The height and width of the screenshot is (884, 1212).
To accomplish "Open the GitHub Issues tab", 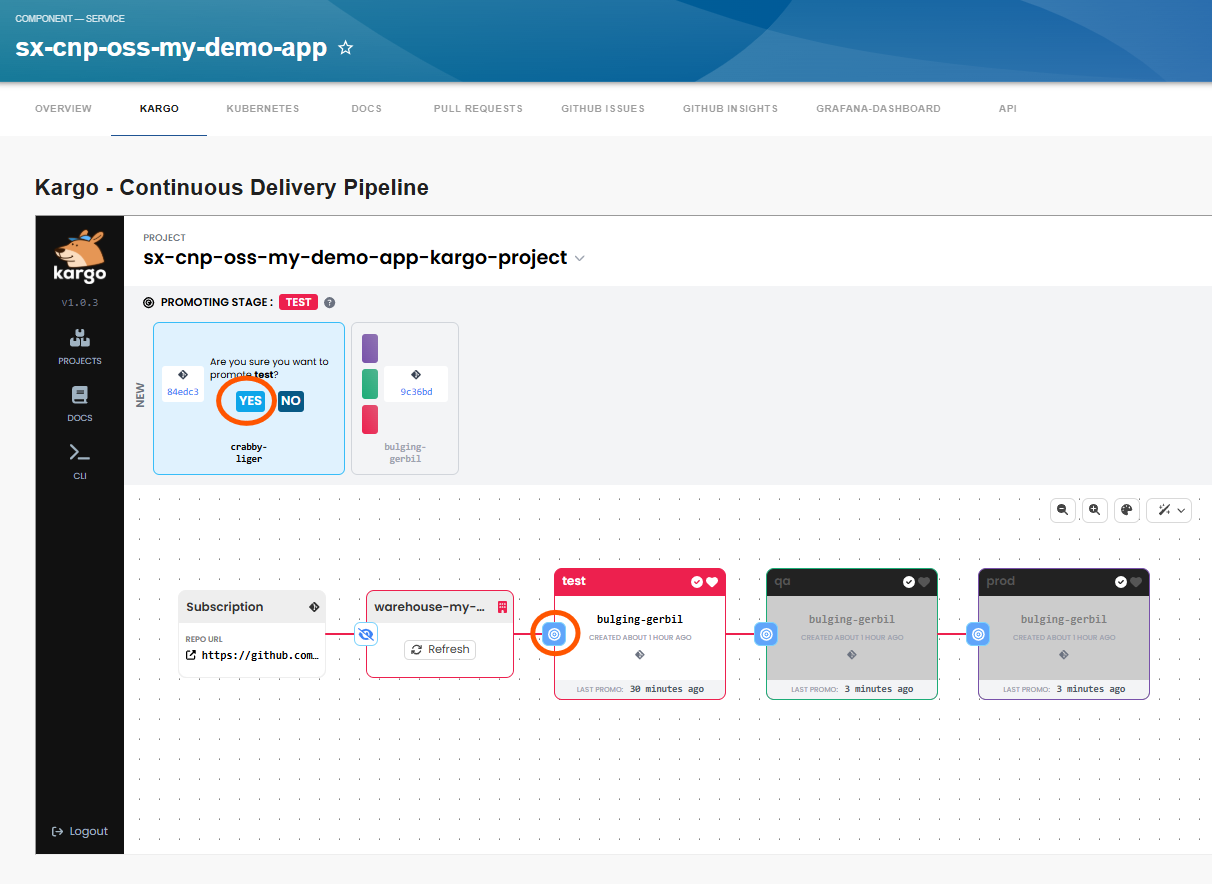I will (603, 108).
